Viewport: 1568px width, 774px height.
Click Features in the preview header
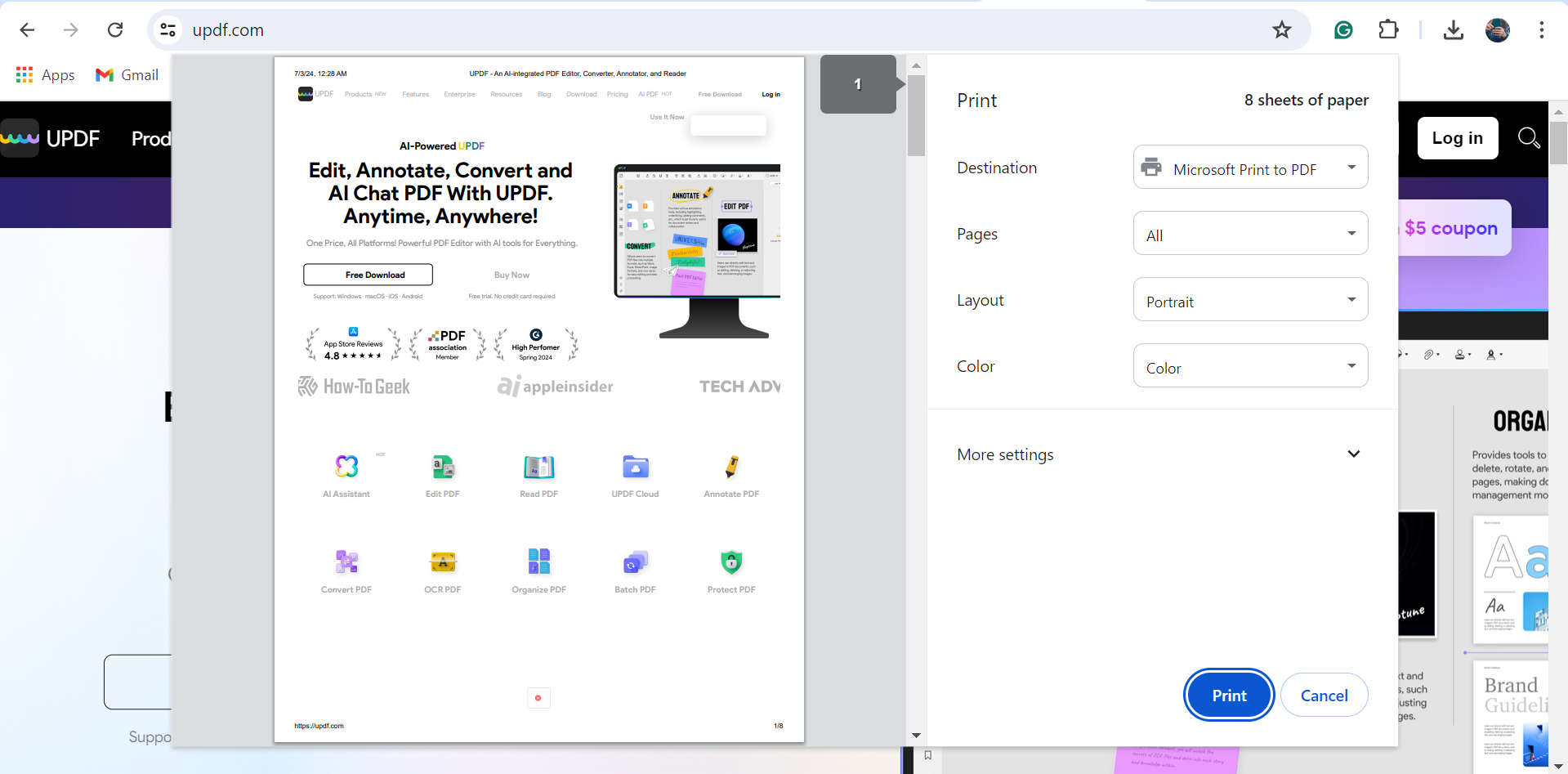pyautogui.click(x=415, y=94)
